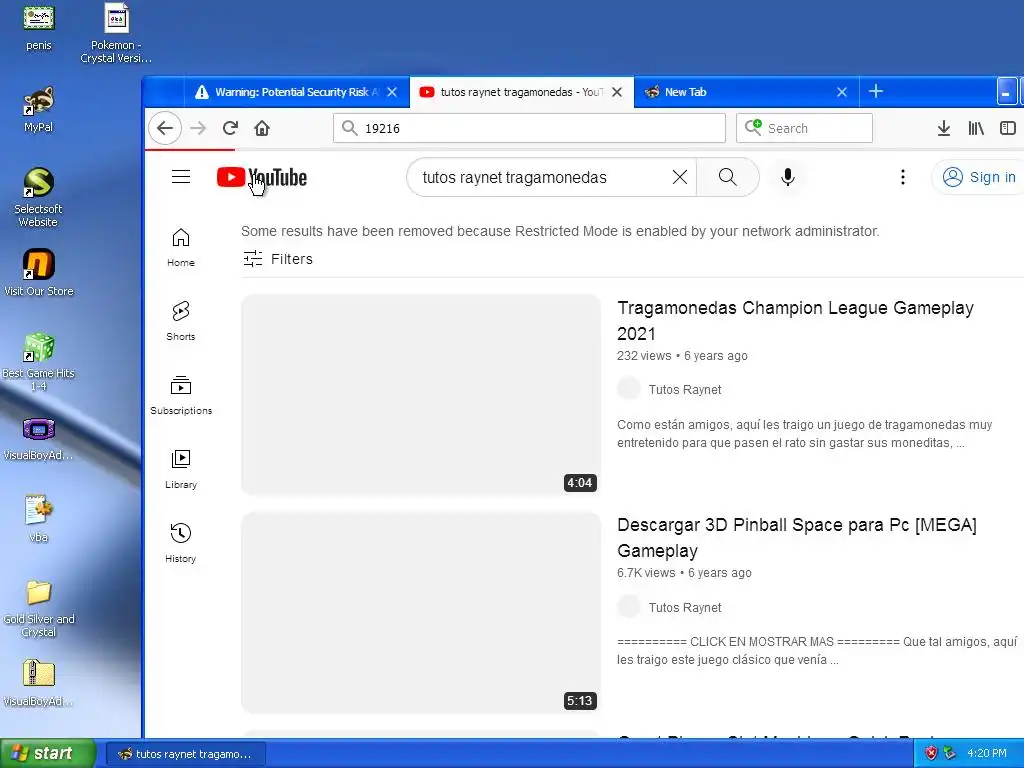
Task: Open the browser Library icon in toolbar
Action: pos(976,128)
